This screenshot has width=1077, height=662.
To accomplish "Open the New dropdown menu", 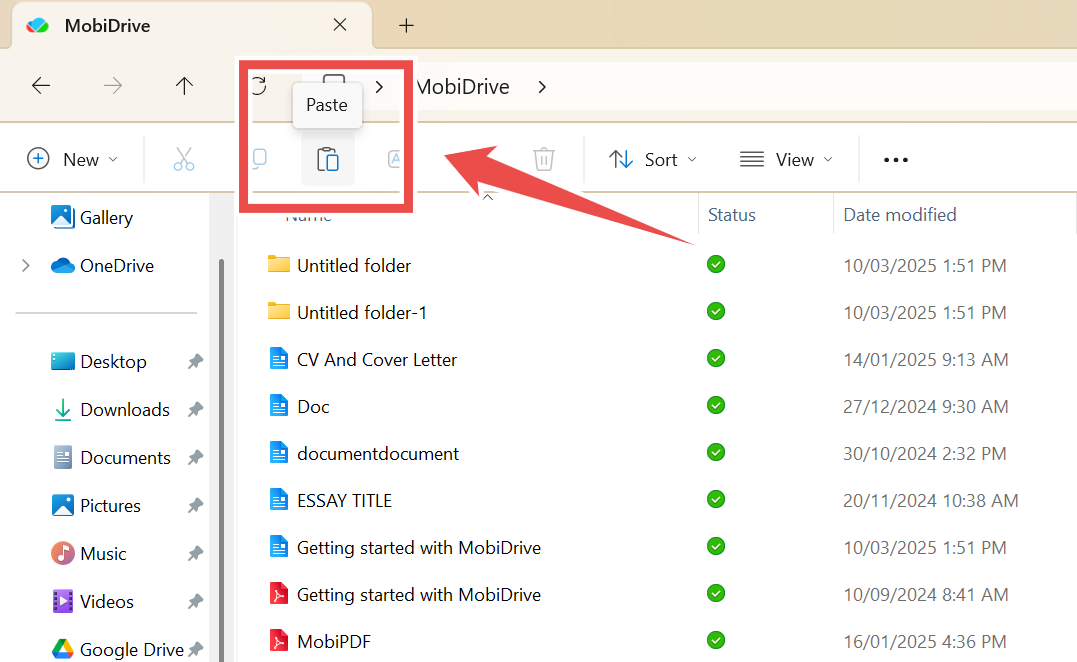I will [x=72, y=160].
